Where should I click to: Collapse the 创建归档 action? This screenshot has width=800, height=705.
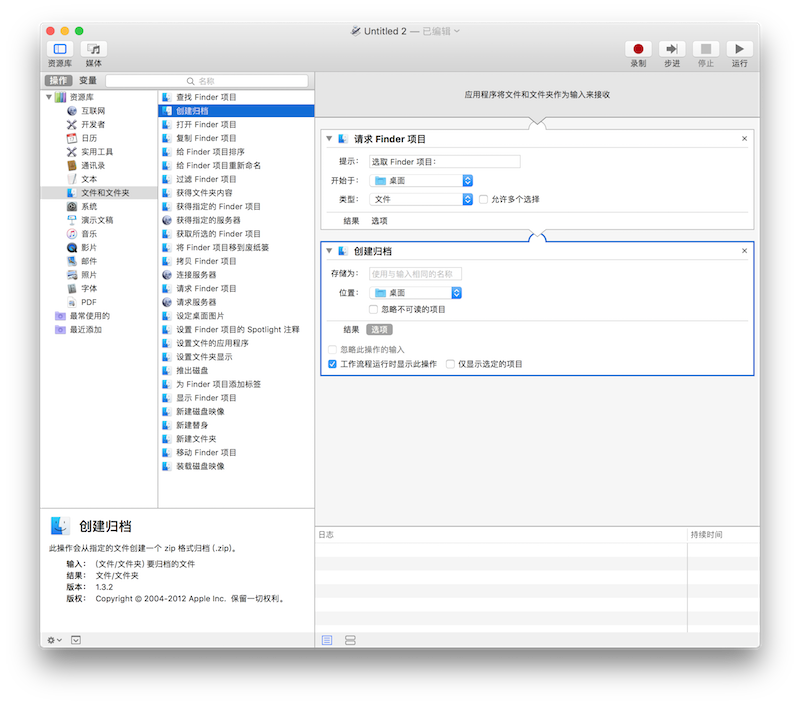tap(330, 251)
